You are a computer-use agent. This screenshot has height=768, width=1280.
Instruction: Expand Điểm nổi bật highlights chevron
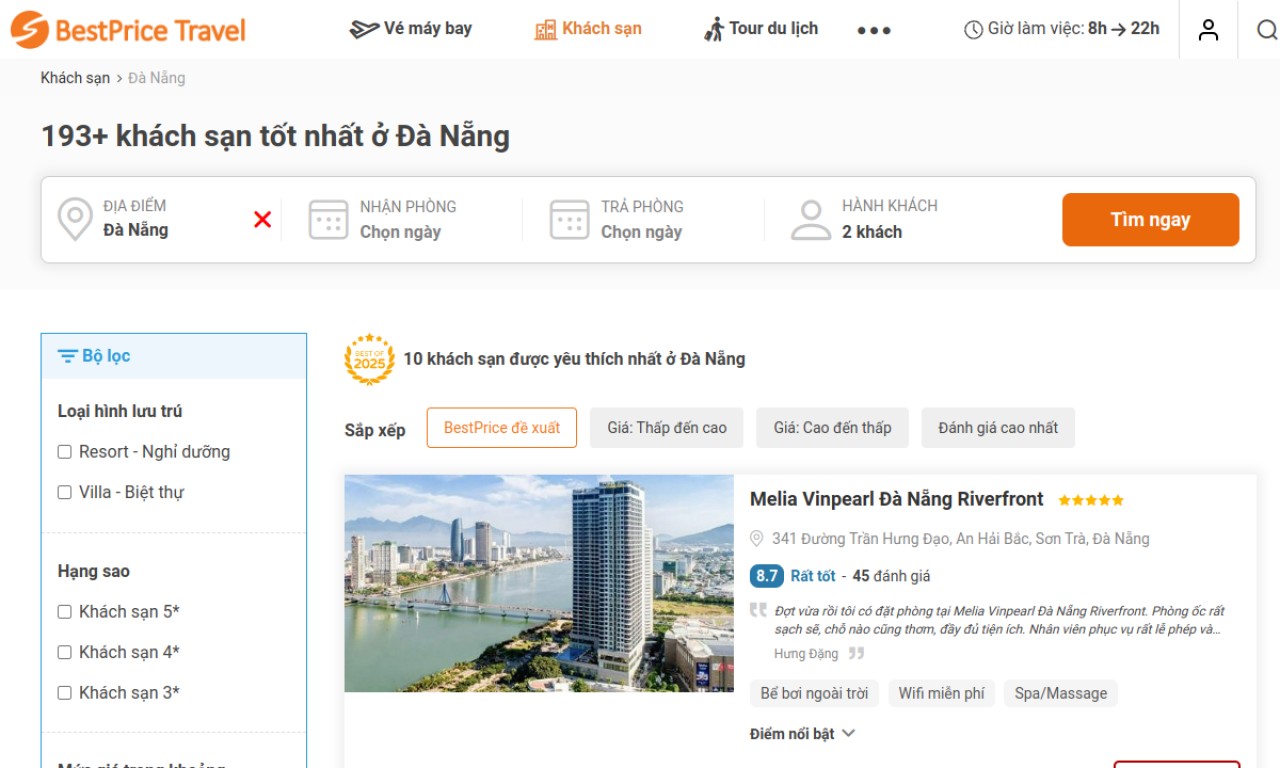click(848, 734)
